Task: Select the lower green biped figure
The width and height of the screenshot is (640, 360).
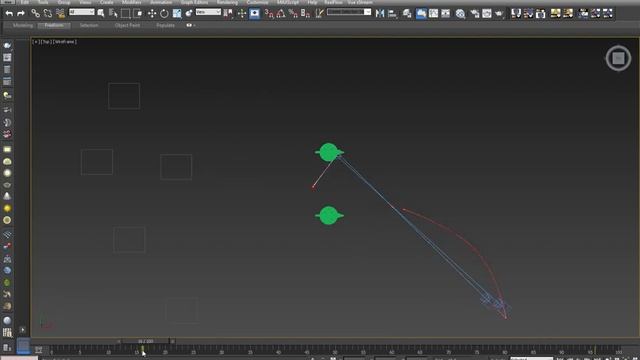Action: [x=329, y=216]
